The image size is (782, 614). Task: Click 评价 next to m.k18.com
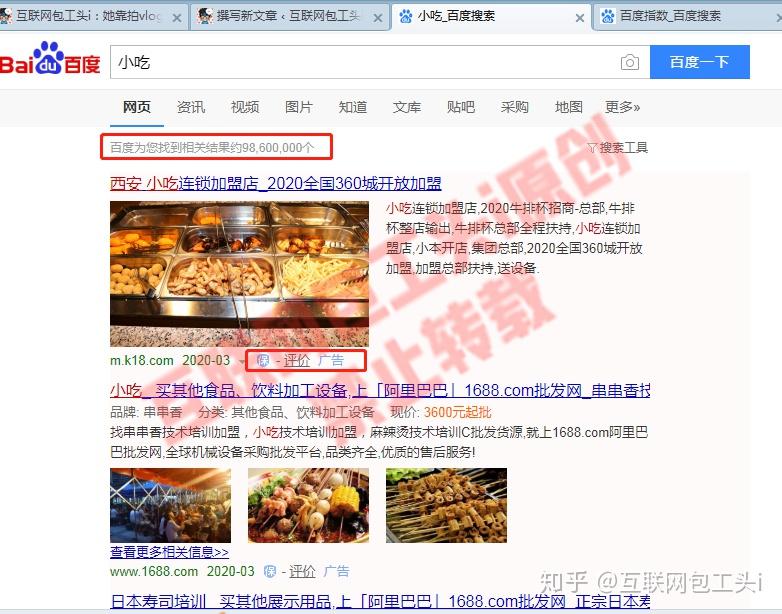pos(297,361)
